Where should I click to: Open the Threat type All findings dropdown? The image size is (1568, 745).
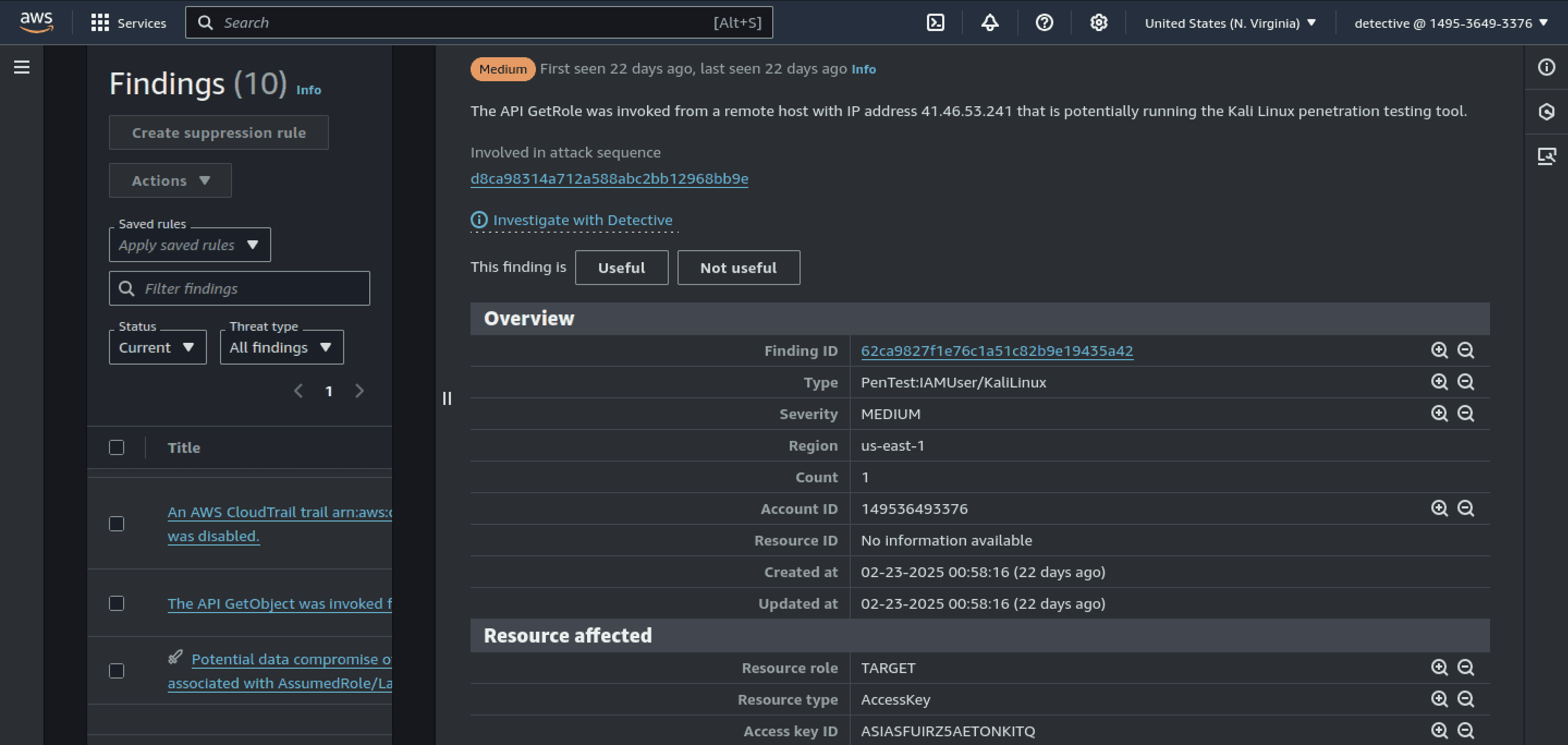click(282, 347)
